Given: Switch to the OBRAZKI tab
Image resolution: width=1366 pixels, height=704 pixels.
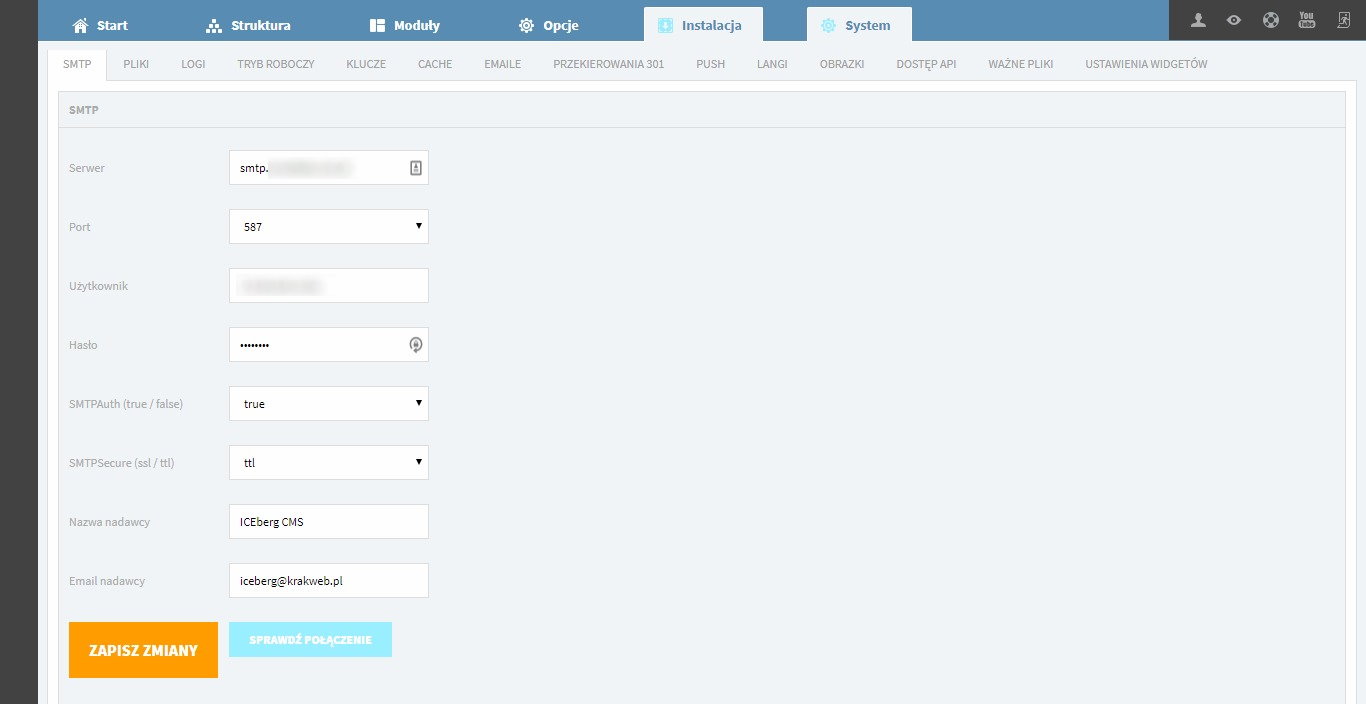Looking at the screenshot, I should [x=842, y=64].
